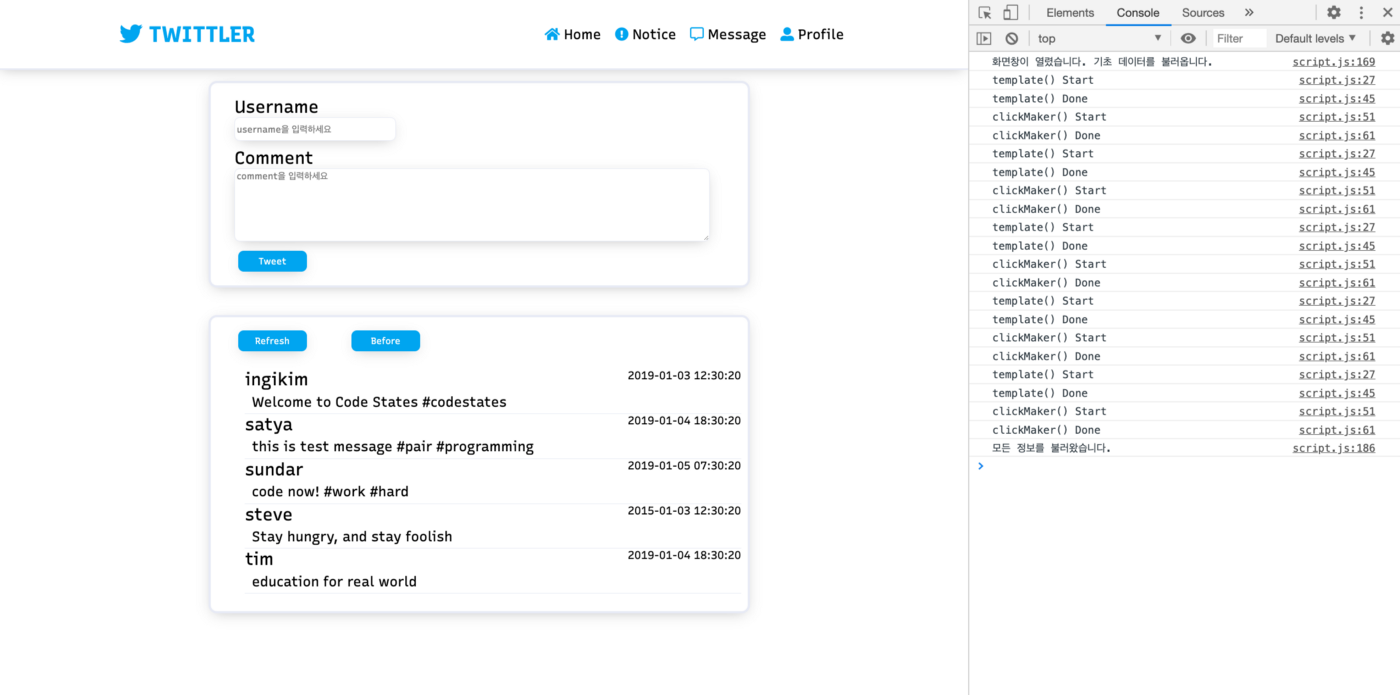Viewport: 1400px width, 695px height.
Task: Go to Home navigation link
Action: coord(573,34)
